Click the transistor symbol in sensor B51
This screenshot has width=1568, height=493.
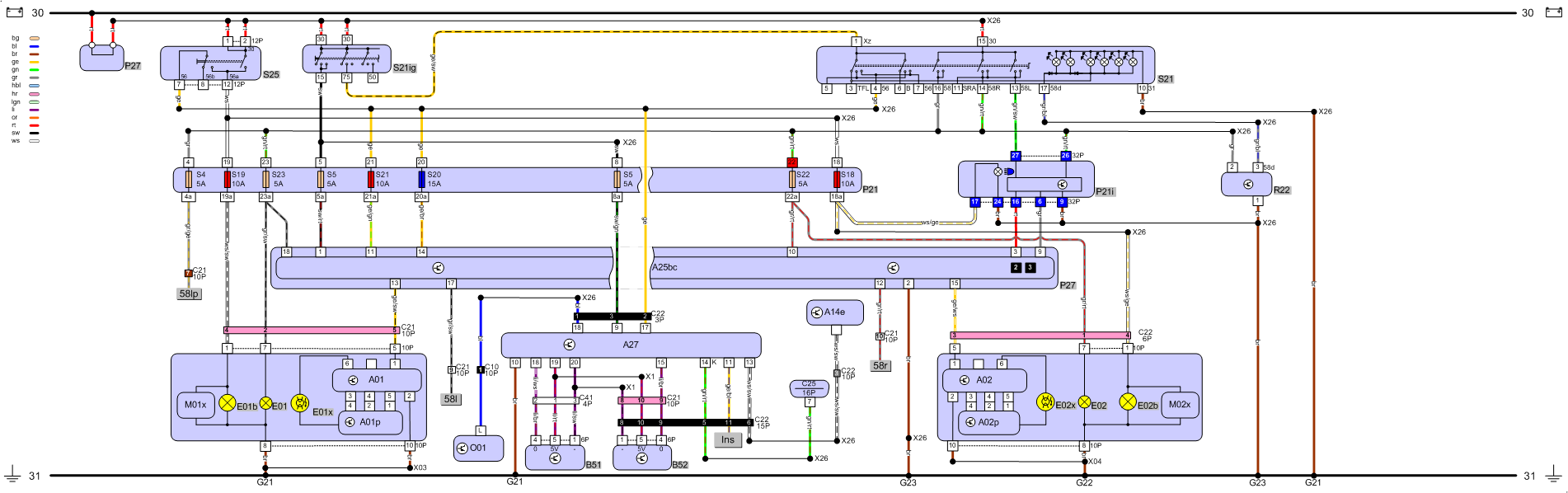click(555, 458)
